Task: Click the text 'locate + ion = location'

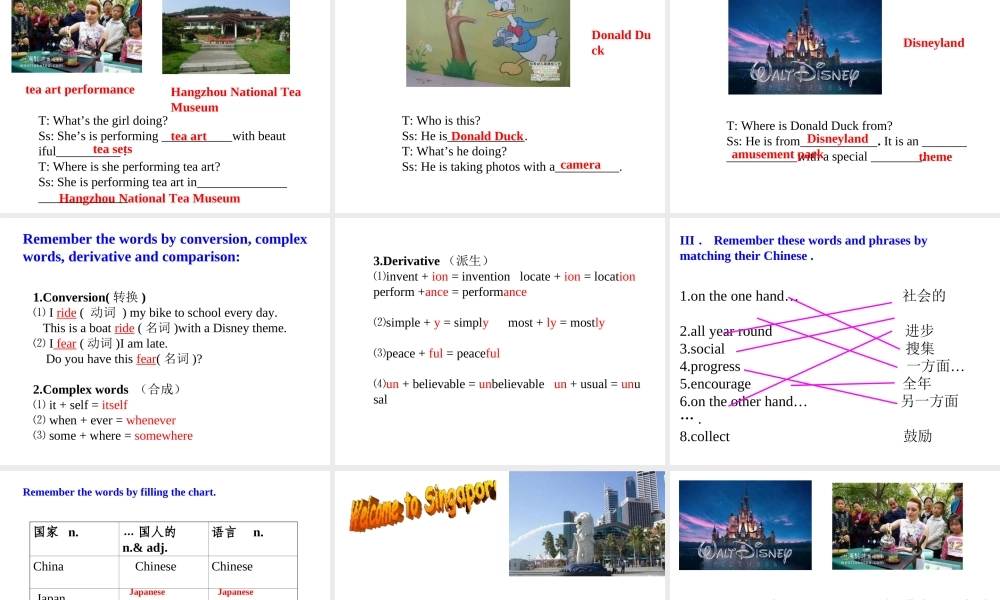Action: coord(577,276)
